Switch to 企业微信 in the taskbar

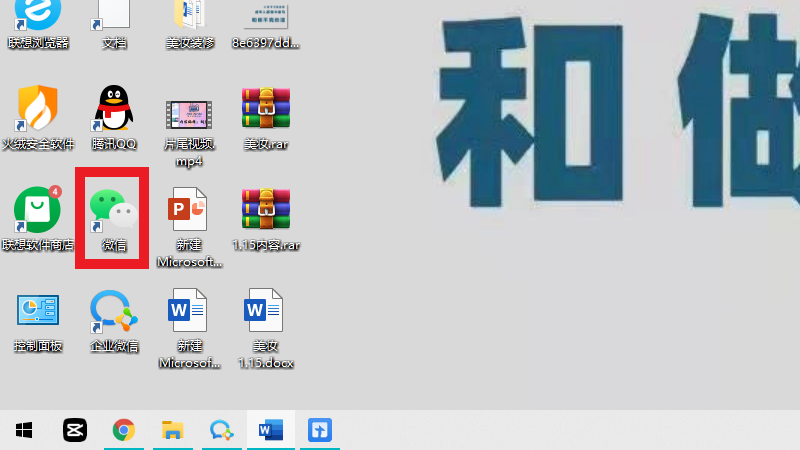[x=221, y=430]
